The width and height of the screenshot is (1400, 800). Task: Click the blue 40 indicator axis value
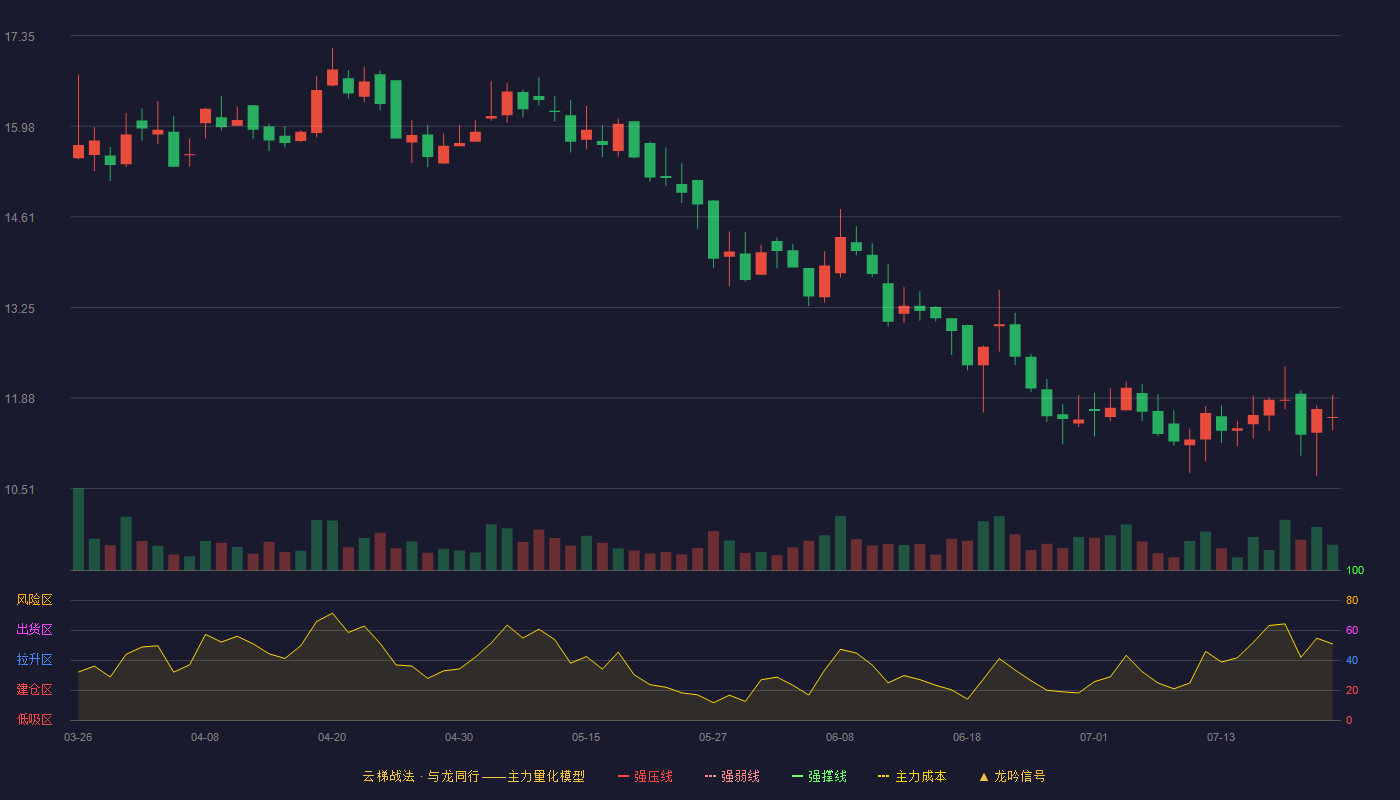(x=1352, y=660)
